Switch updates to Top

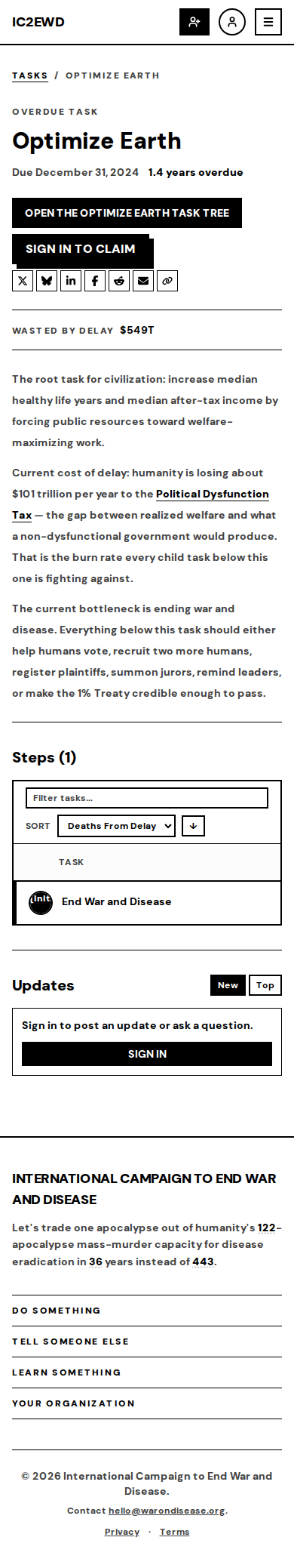pyautogui.click(x=265, y=985)
